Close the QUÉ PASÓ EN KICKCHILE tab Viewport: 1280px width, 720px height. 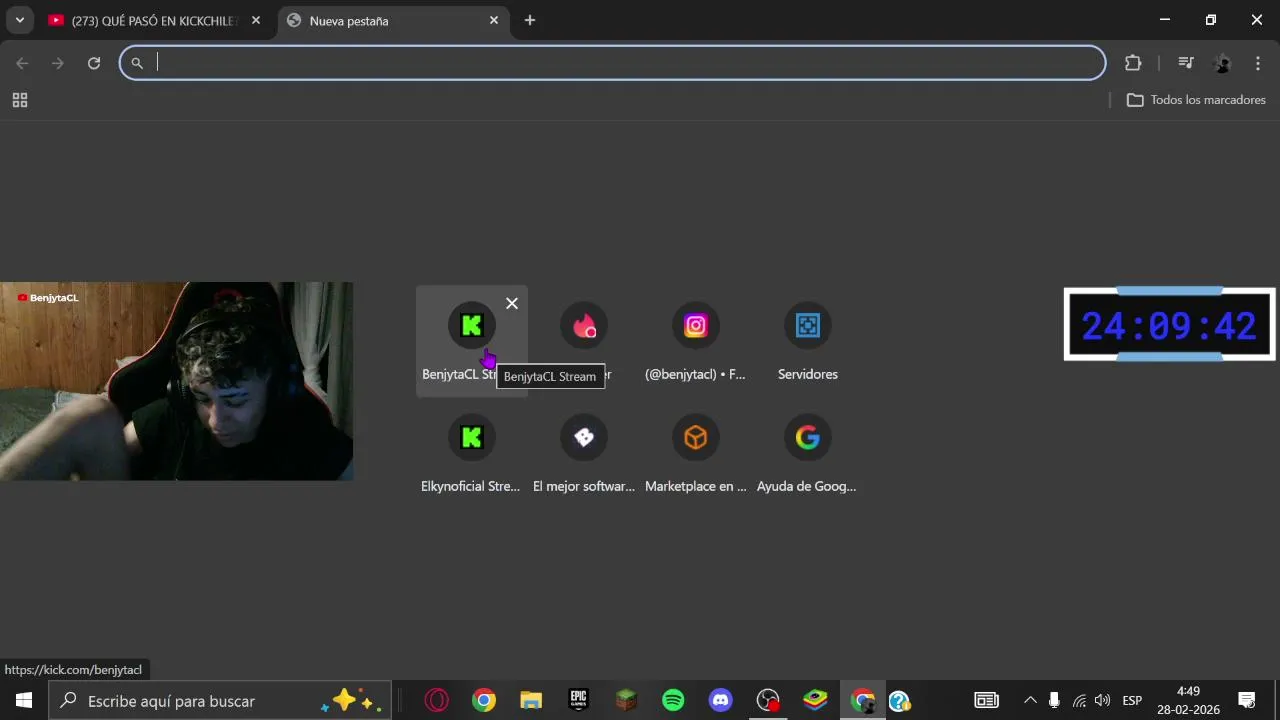click(x=256, y=20)
